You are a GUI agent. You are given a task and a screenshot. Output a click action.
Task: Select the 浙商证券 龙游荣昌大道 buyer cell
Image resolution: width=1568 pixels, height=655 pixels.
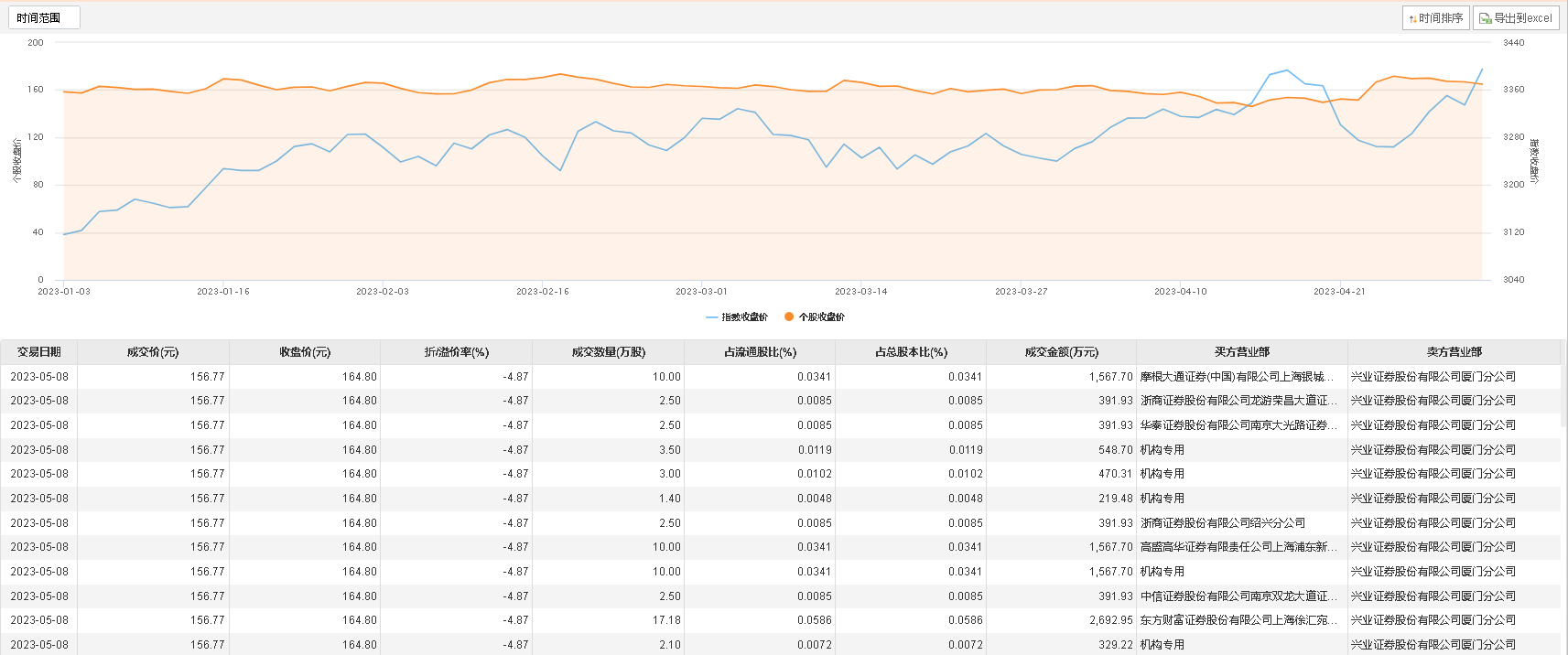tap(1242, 401)
